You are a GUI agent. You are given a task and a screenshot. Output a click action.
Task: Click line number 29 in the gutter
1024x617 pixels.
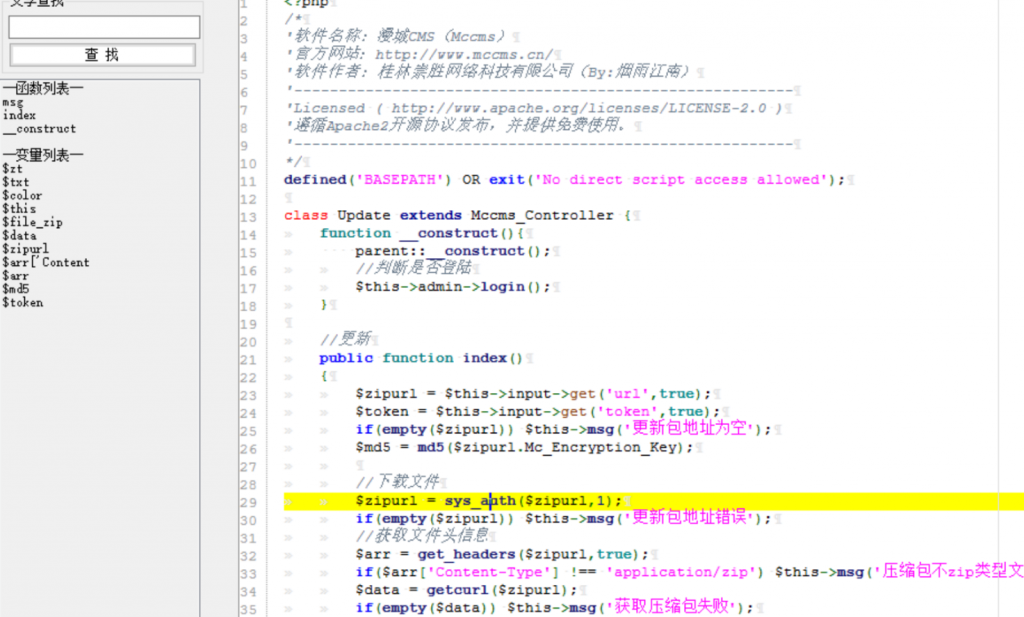coord(248,499)
